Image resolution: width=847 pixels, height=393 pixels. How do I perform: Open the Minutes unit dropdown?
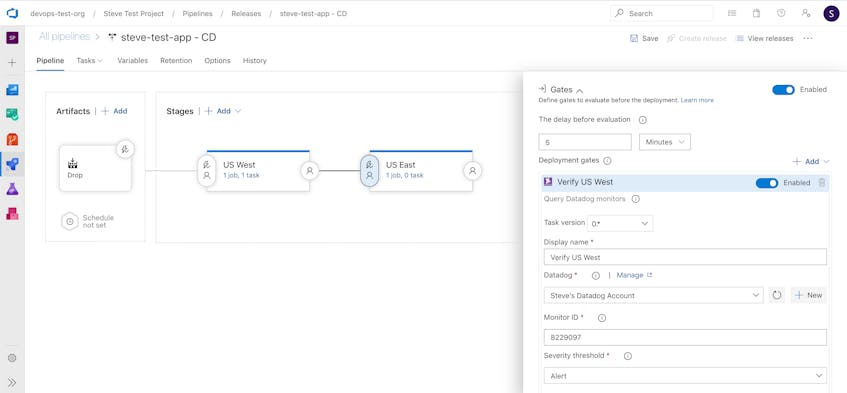coord(664,142)
